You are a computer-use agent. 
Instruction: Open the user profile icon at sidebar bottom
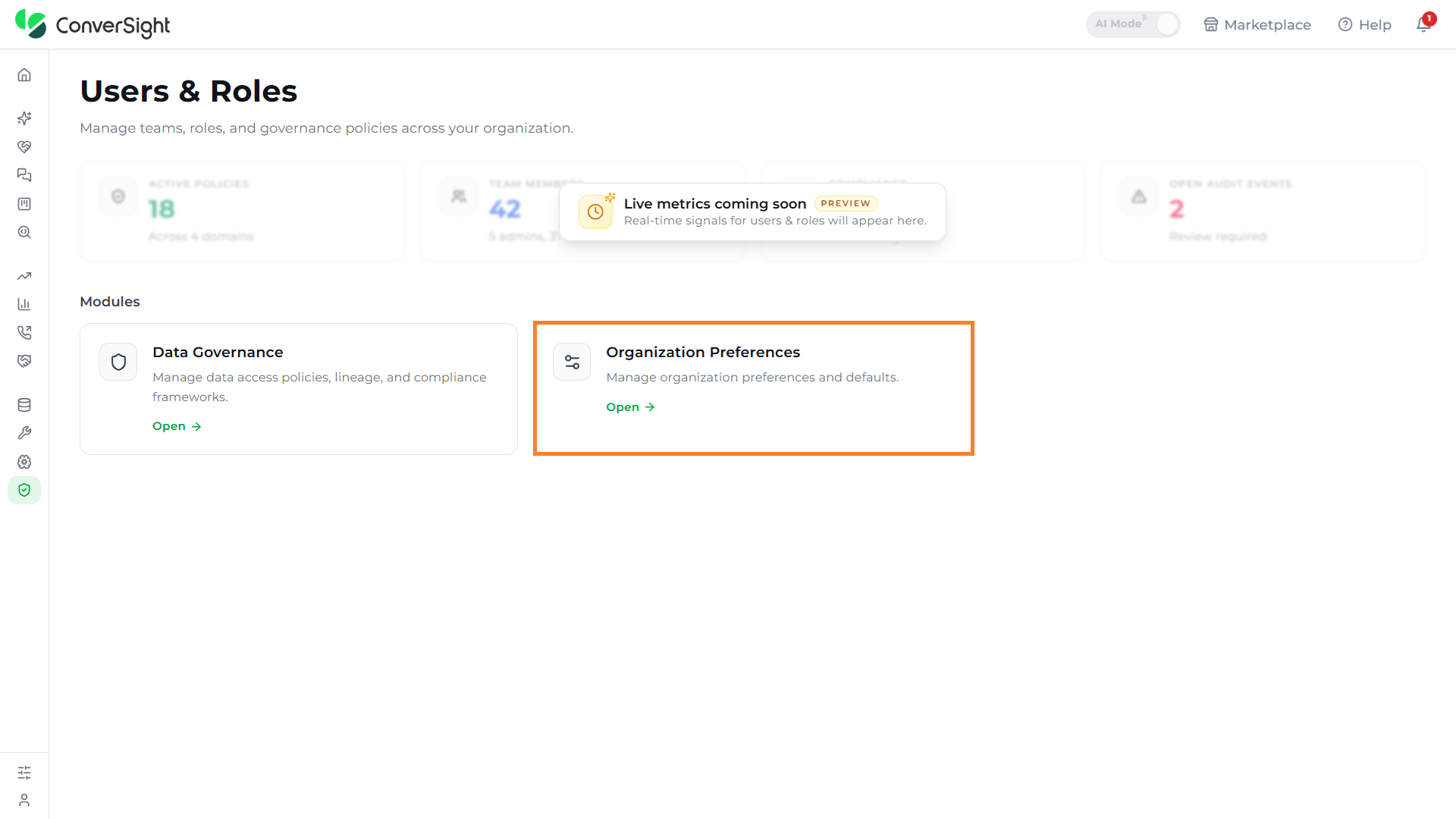tap(24, 800)
